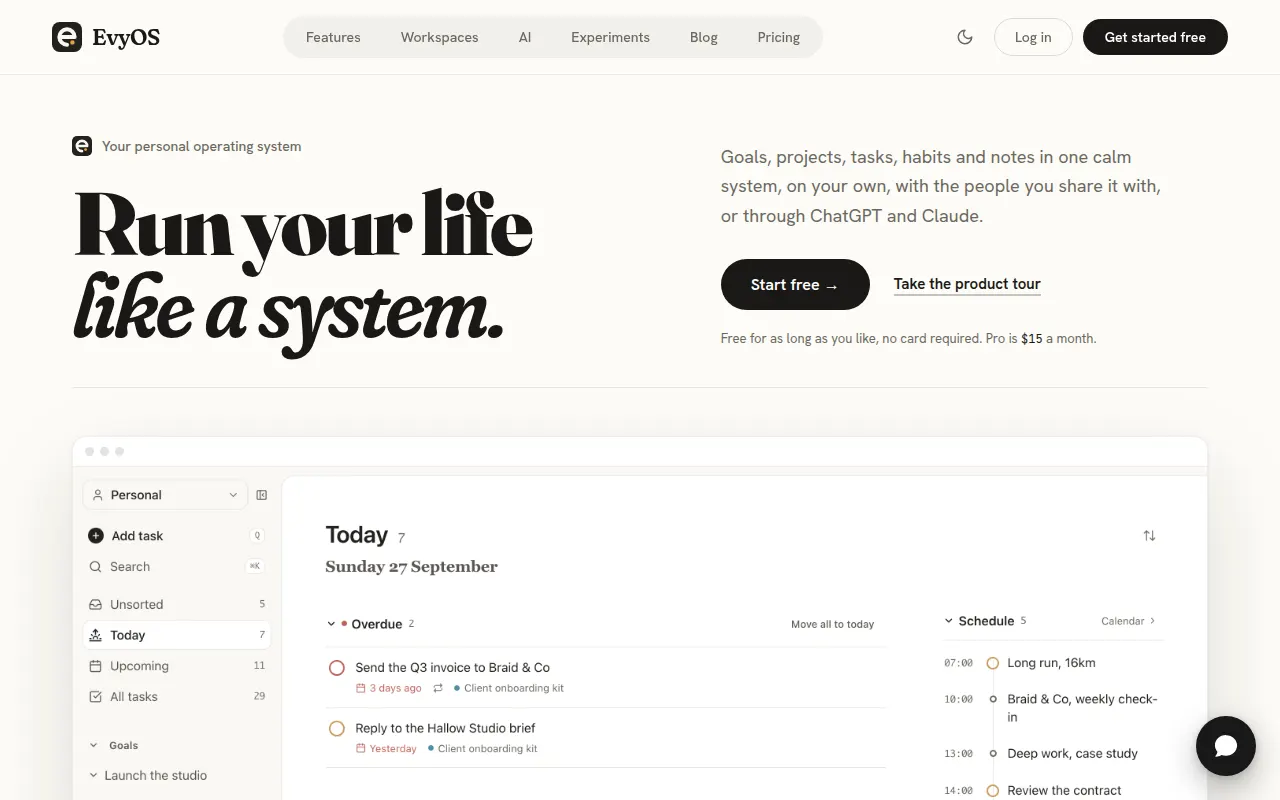Click 'Move all to today' link
The image size is (1280, 800).
[832, 624]
